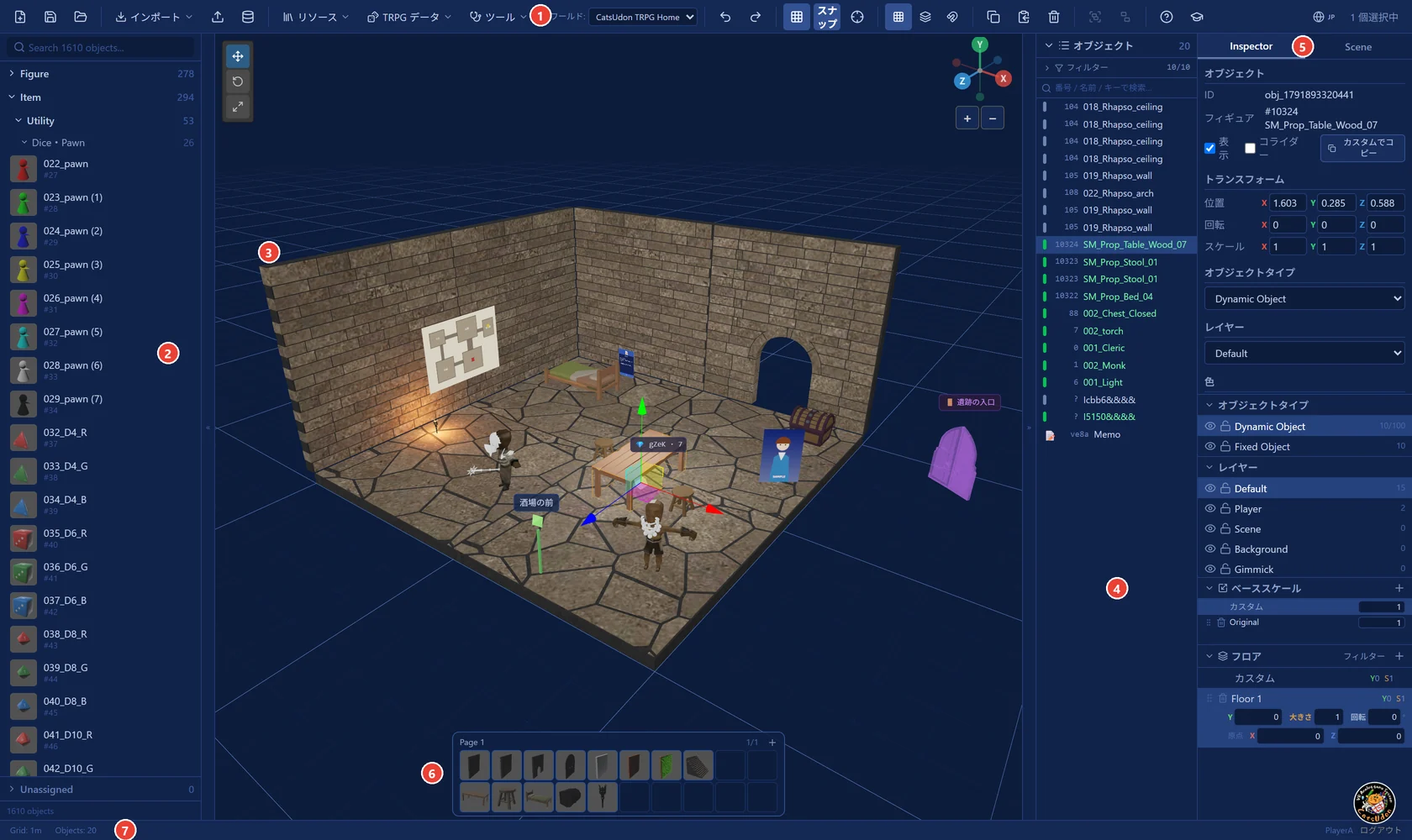Click the Search 1610 objects field
The image size is (1412, 840).
pos(101,48)
